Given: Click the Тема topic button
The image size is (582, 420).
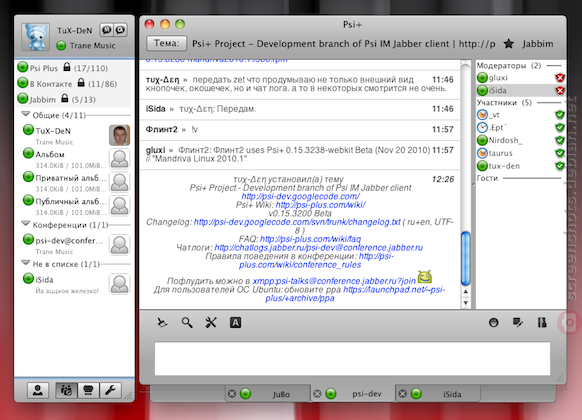Looking at the screenshot, I should (x=167, y=43).
